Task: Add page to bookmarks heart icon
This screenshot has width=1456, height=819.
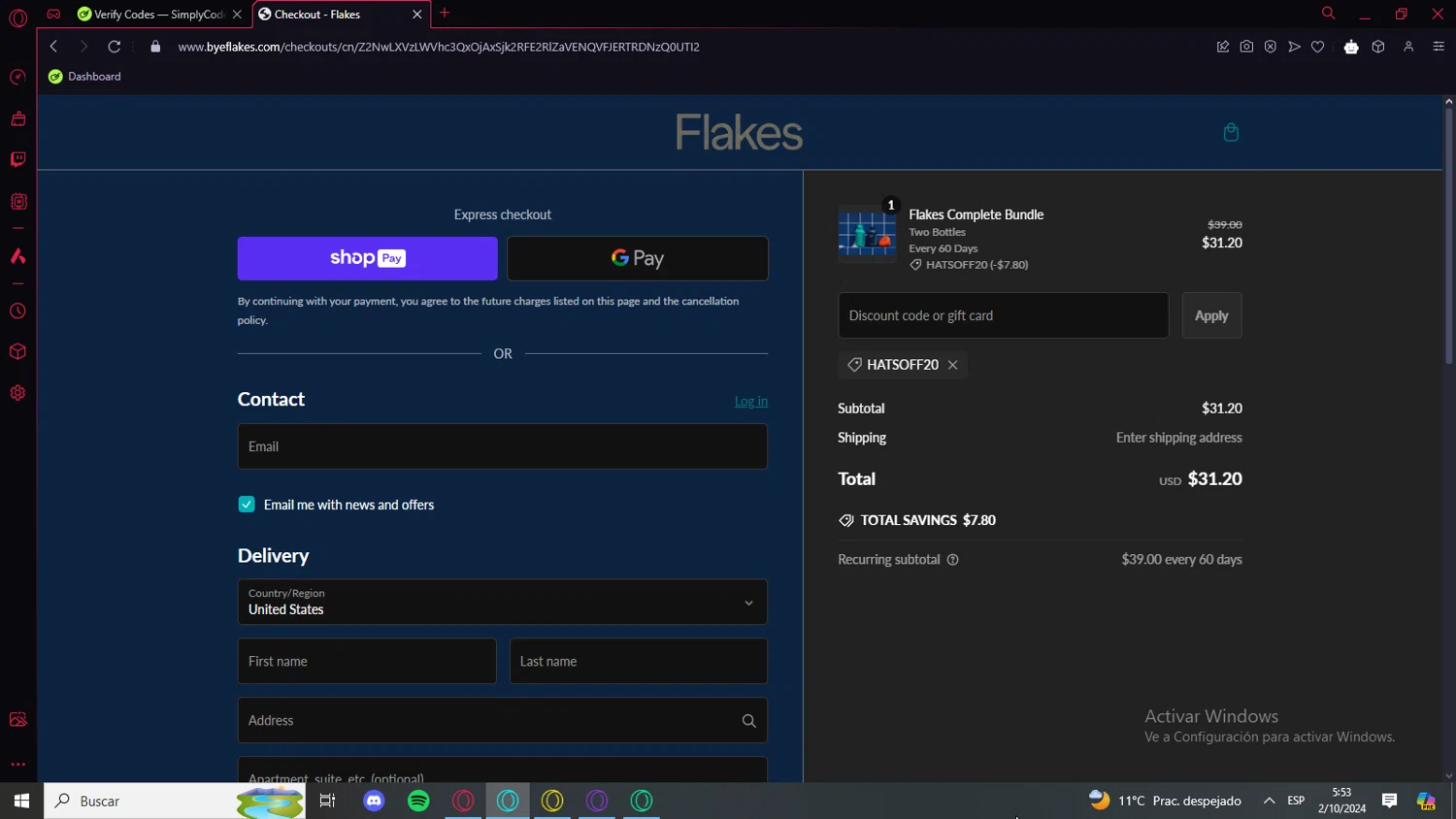Action: click(x=1317, y=47)
